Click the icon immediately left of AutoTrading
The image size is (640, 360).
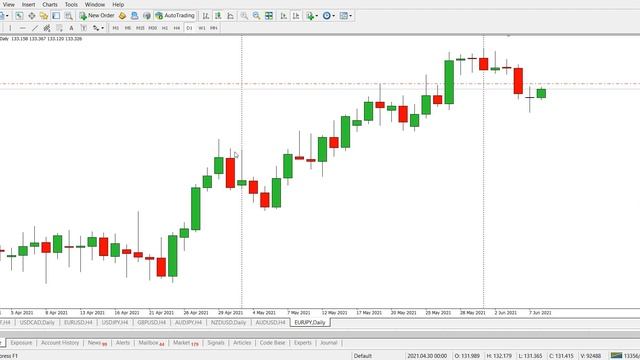pos(147,16)
